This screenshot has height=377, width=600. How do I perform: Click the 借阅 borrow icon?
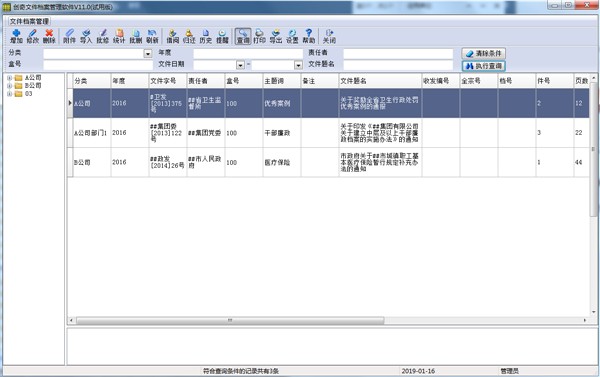click(173, 36)
